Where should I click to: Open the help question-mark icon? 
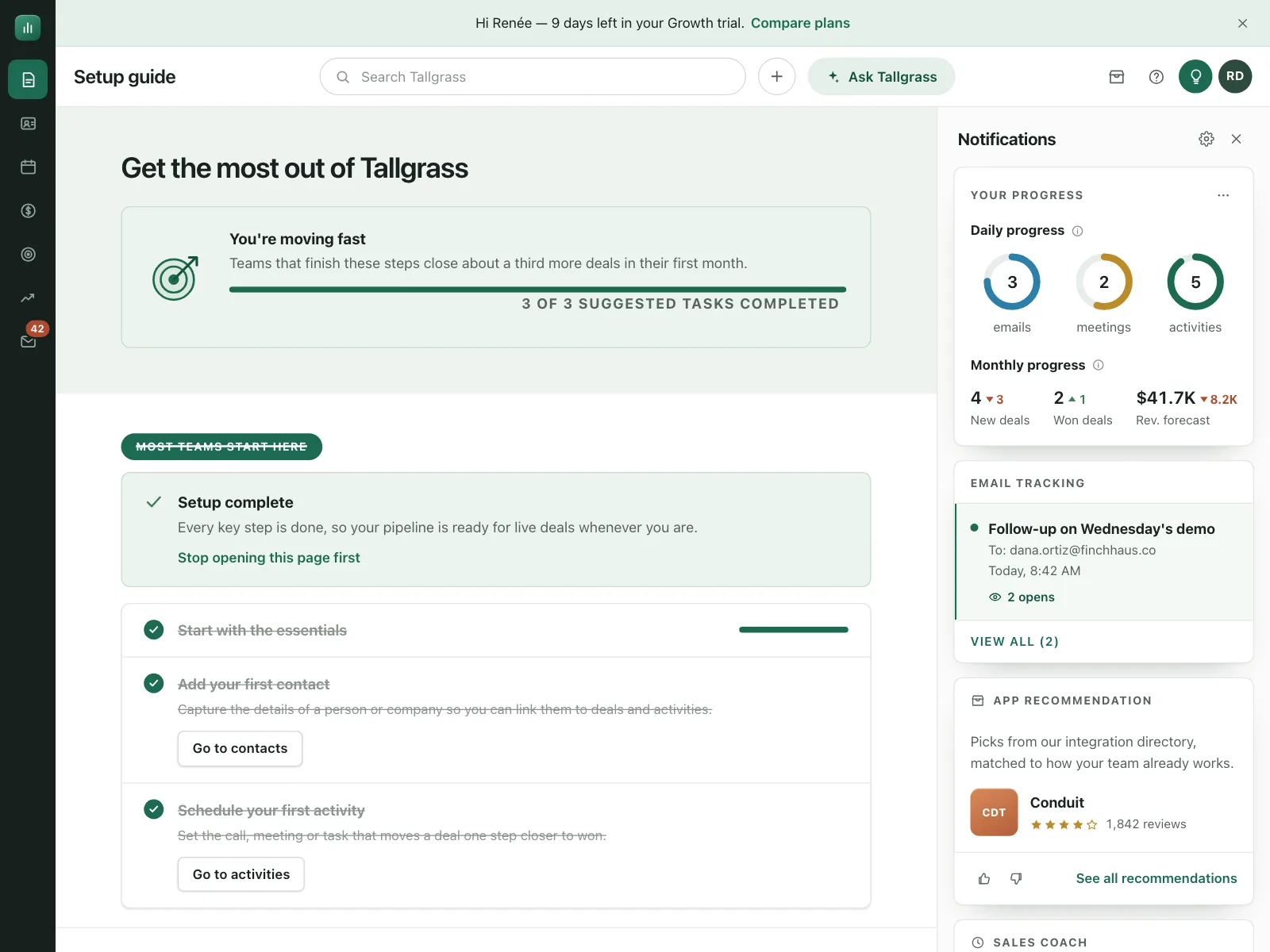(x=1156, y=77)
